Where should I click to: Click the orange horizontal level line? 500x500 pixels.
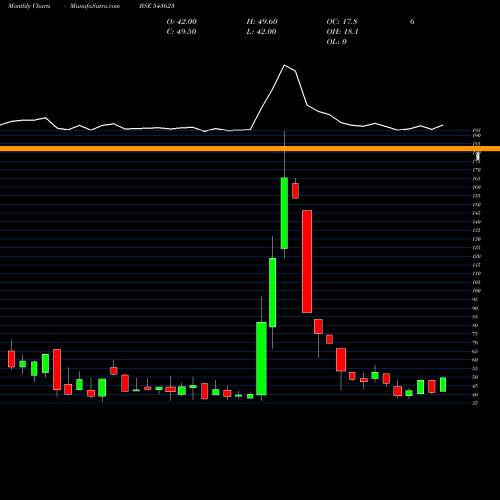click(x=250, y=149)
